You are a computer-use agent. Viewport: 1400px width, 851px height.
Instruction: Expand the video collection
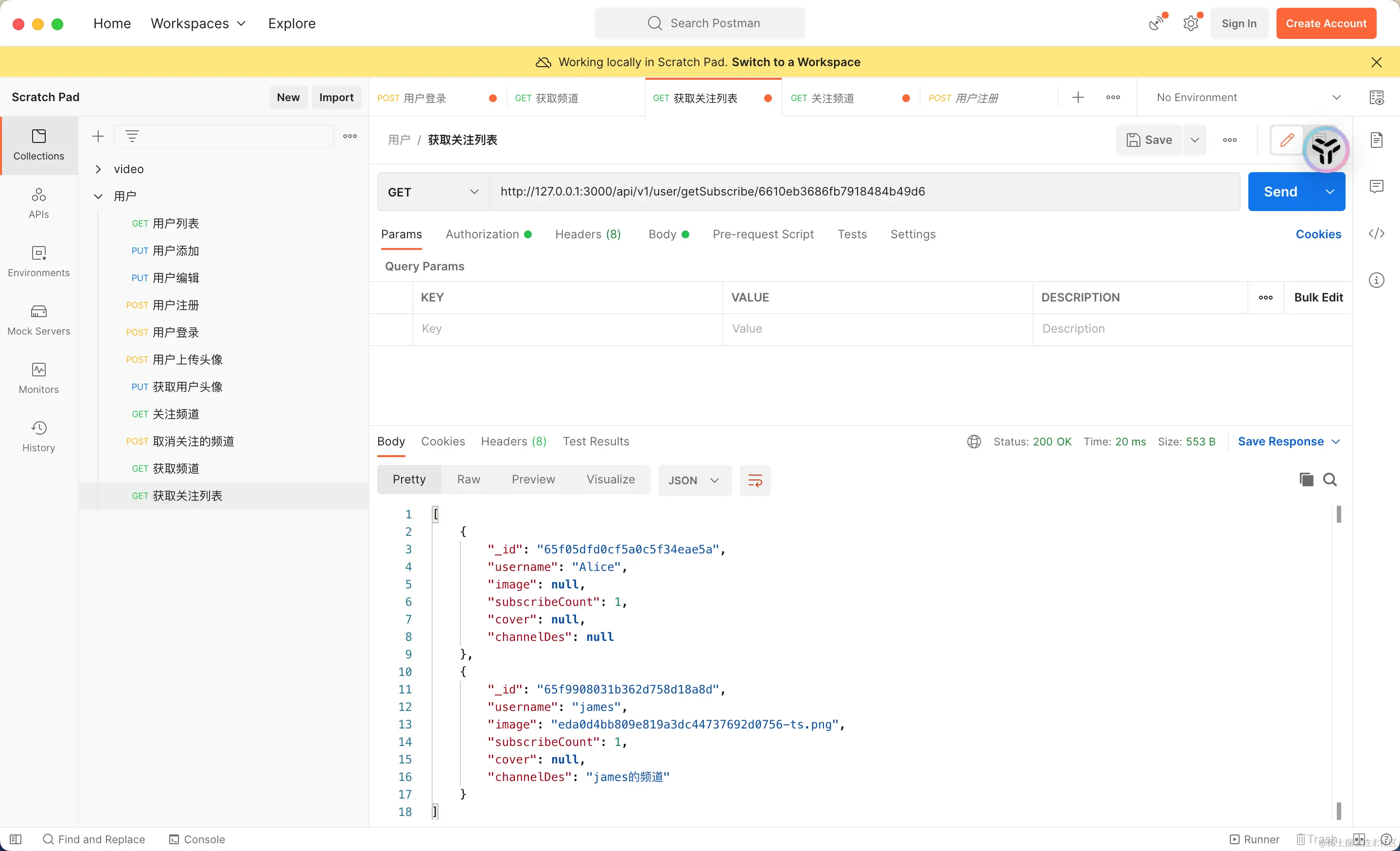pos(98,169)
